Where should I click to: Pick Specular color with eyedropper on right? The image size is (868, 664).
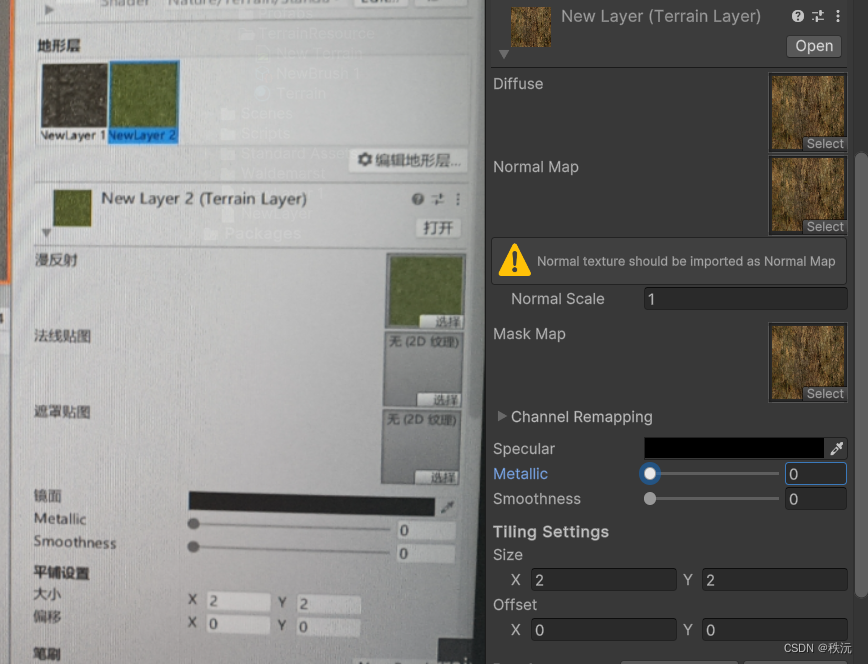(836, 448)
